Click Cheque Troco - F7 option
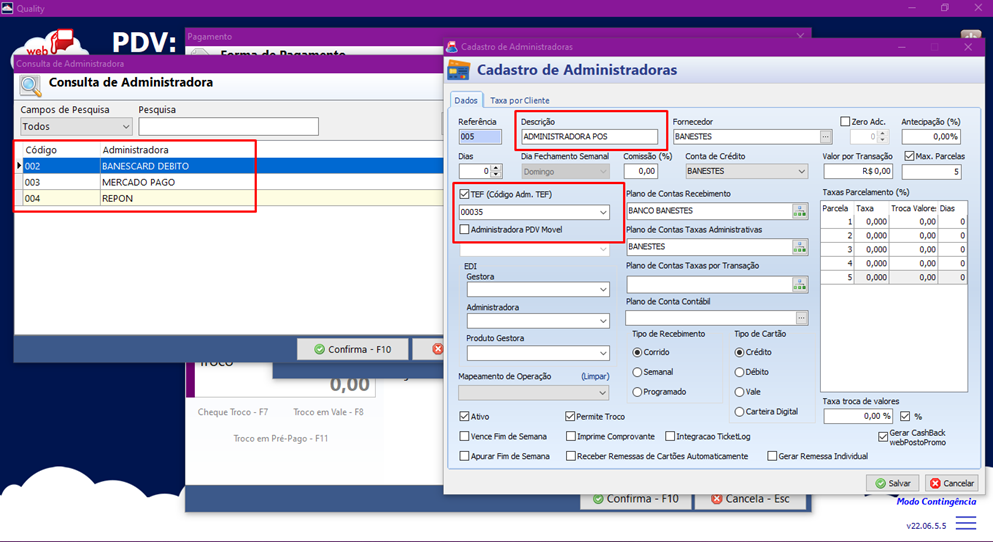This screenshot has height=542, width=993. [x=232, y=412]
